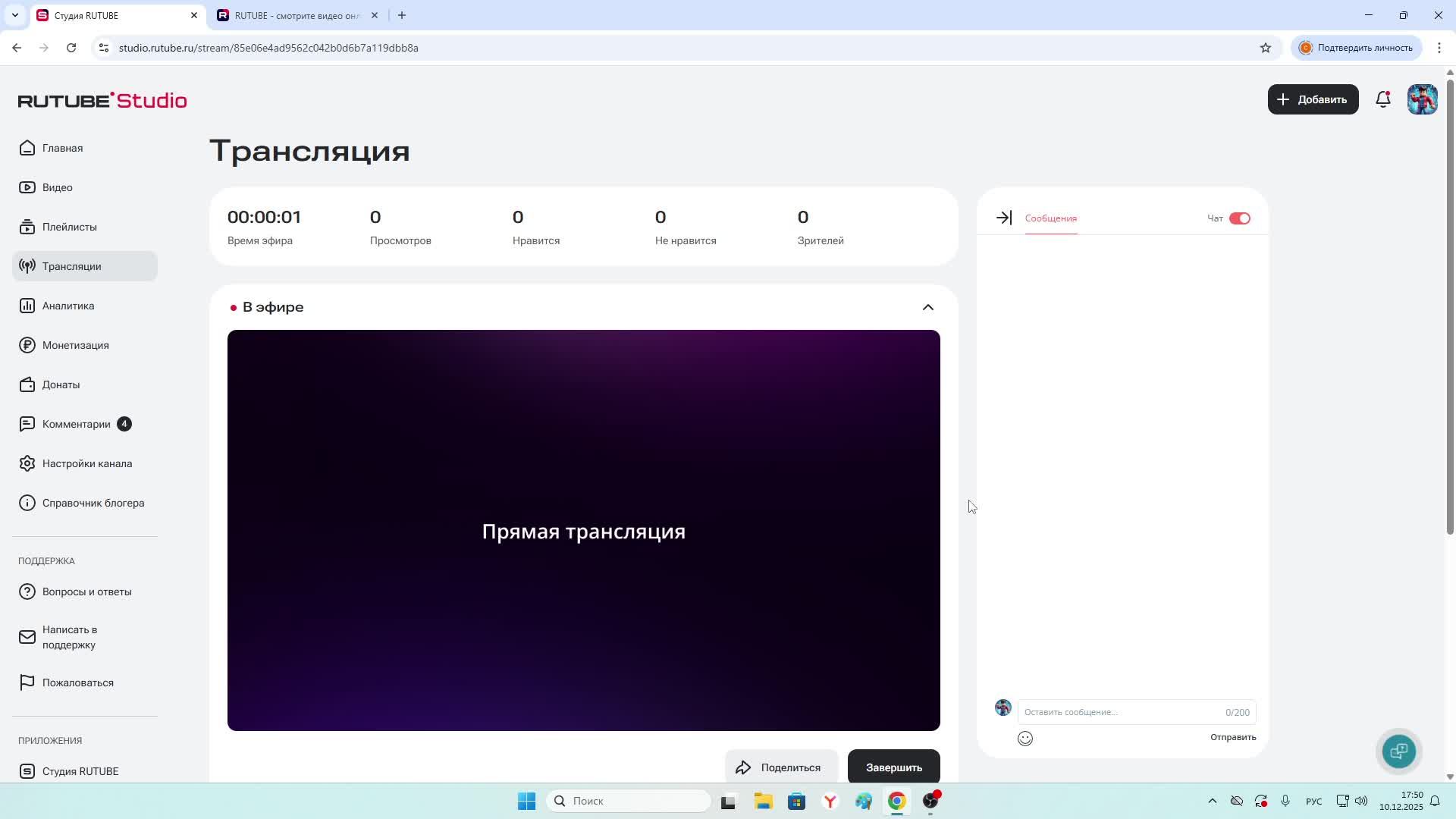The height and width of the screenshot is (819, 1456).
Task: Click the notifications bell icon
Action: pyautogui.click(x=1382, y=99)
